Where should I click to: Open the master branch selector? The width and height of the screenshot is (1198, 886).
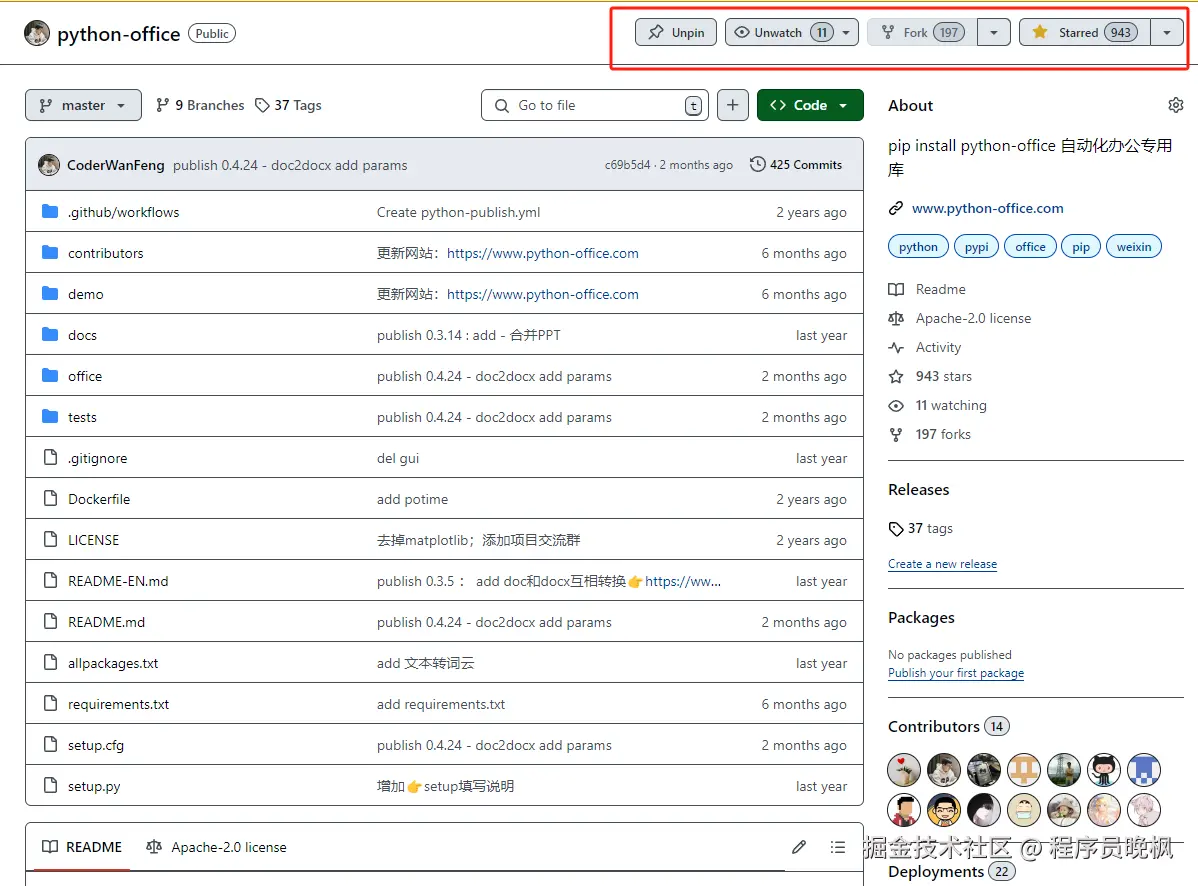83,105
